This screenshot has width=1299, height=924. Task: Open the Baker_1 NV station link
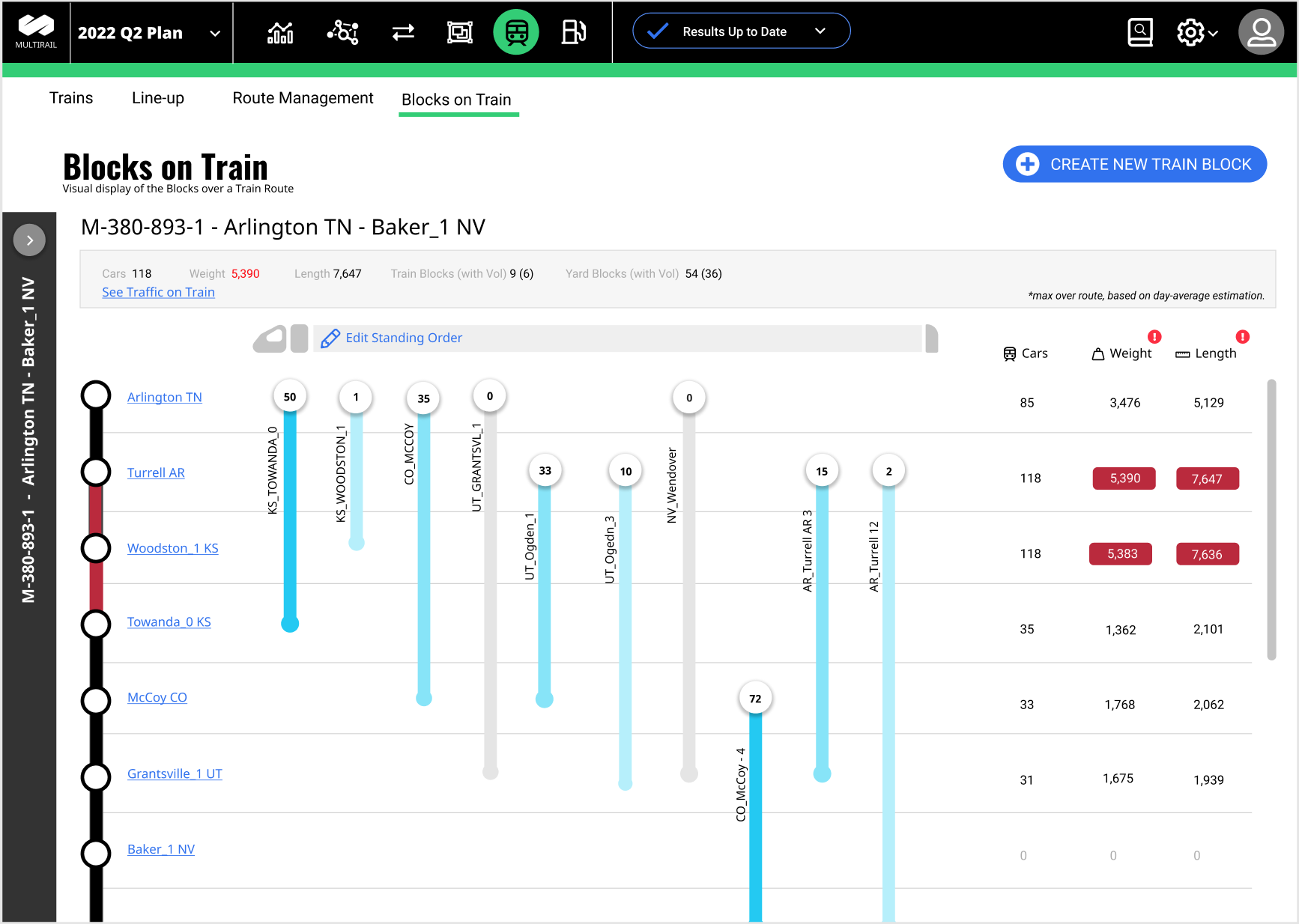point(161,849)
